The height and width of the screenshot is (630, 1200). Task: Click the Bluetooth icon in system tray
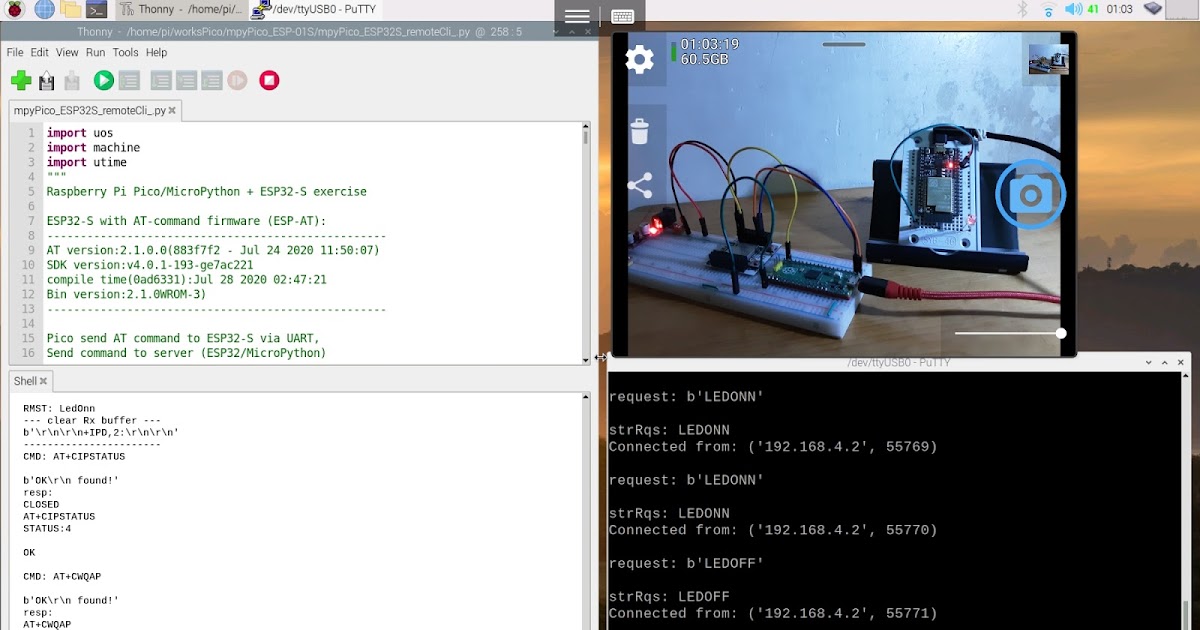click(1022, 10)
